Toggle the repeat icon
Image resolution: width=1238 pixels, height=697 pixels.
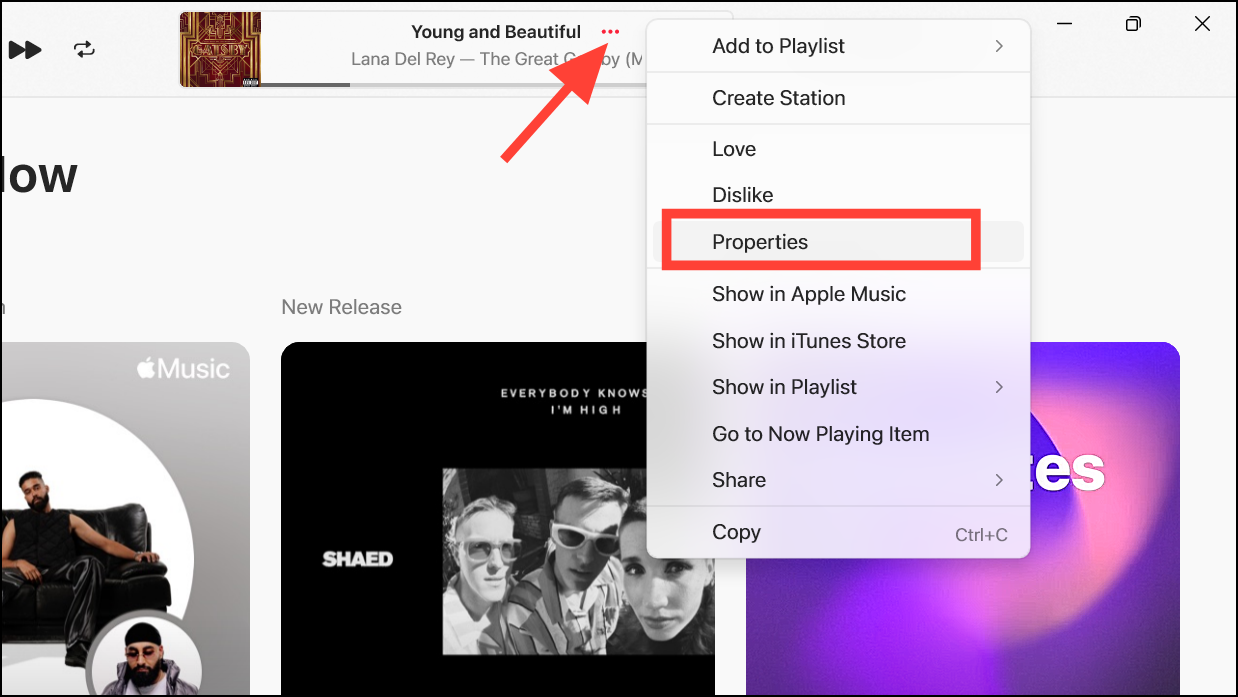click(85, 49)
